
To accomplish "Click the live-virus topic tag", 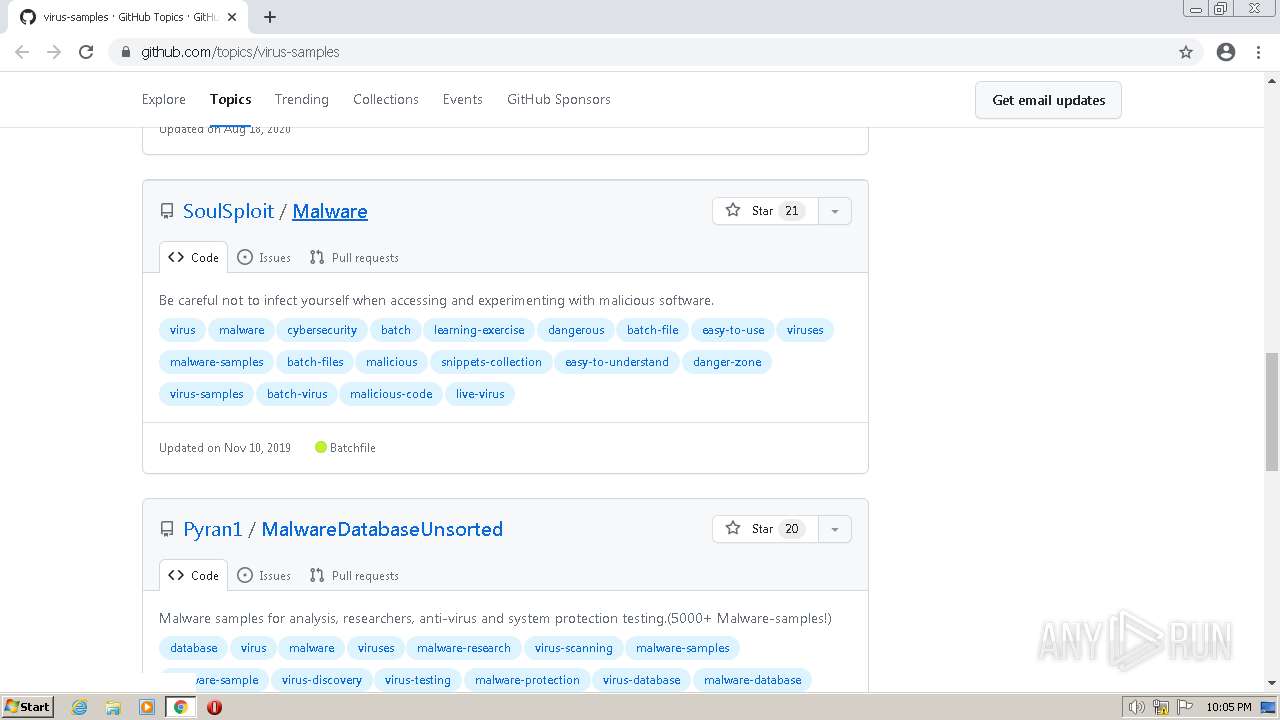I will [x=480, y=394].
